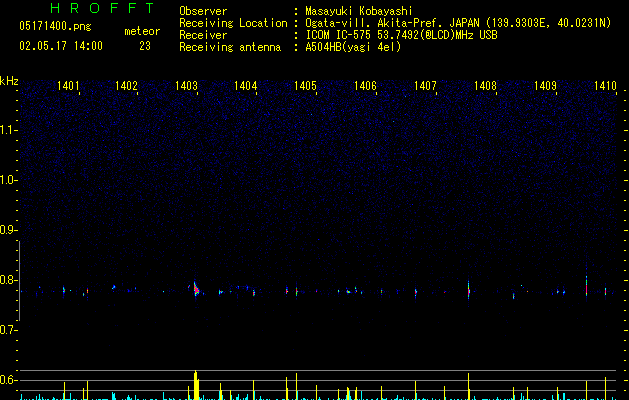This screenshot has width=629, height=400.
Task: Click the 1403 time axis marker
Action: click(187, 86)
